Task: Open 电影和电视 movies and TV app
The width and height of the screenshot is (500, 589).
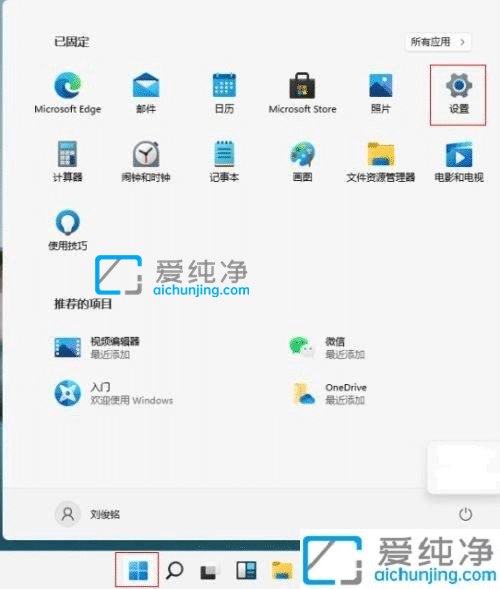Action: [x=459, y=161]
